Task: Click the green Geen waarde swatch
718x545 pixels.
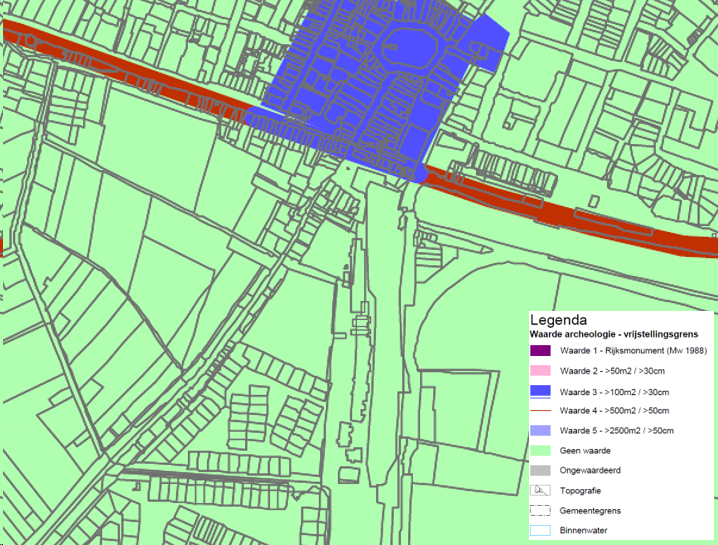Action: [x=540, y=450]
